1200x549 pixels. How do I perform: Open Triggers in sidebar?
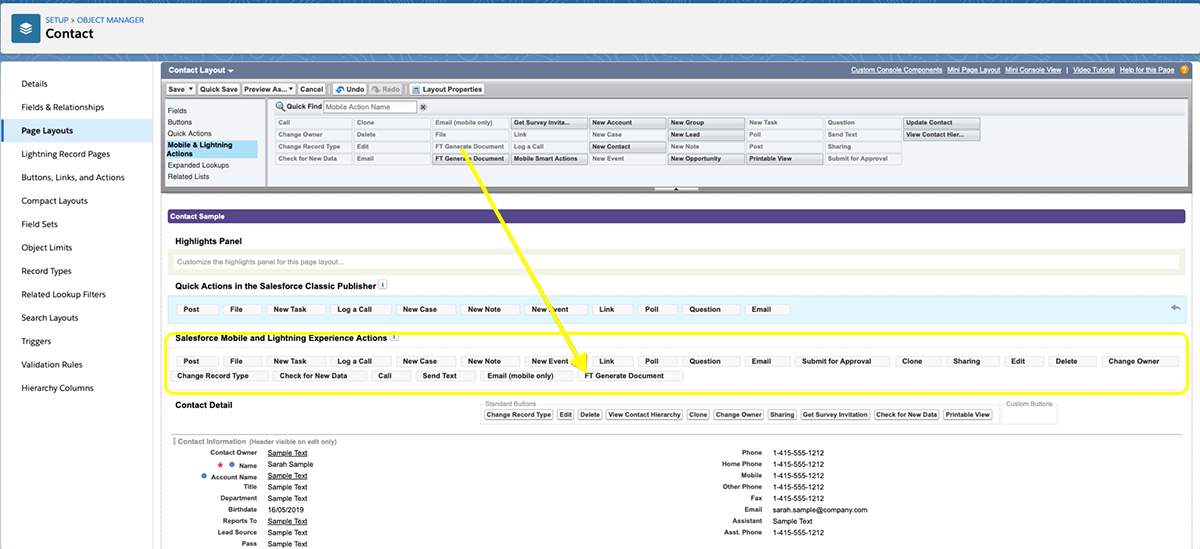36,341
